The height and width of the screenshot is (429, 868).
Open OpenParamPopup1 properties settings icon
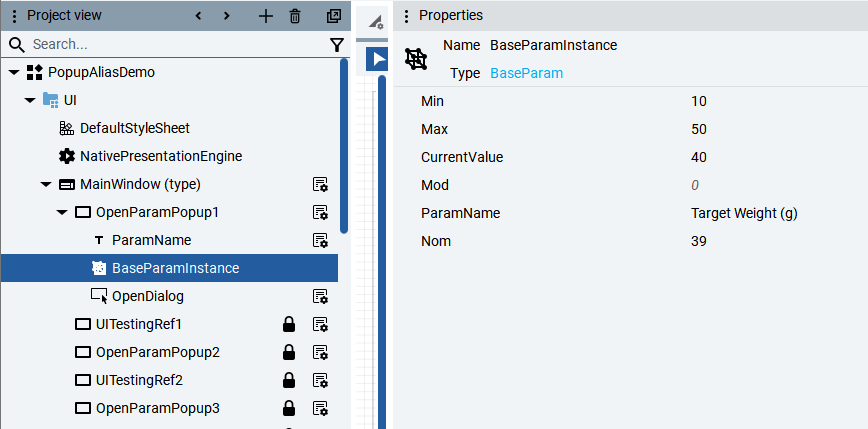[321, 212]
